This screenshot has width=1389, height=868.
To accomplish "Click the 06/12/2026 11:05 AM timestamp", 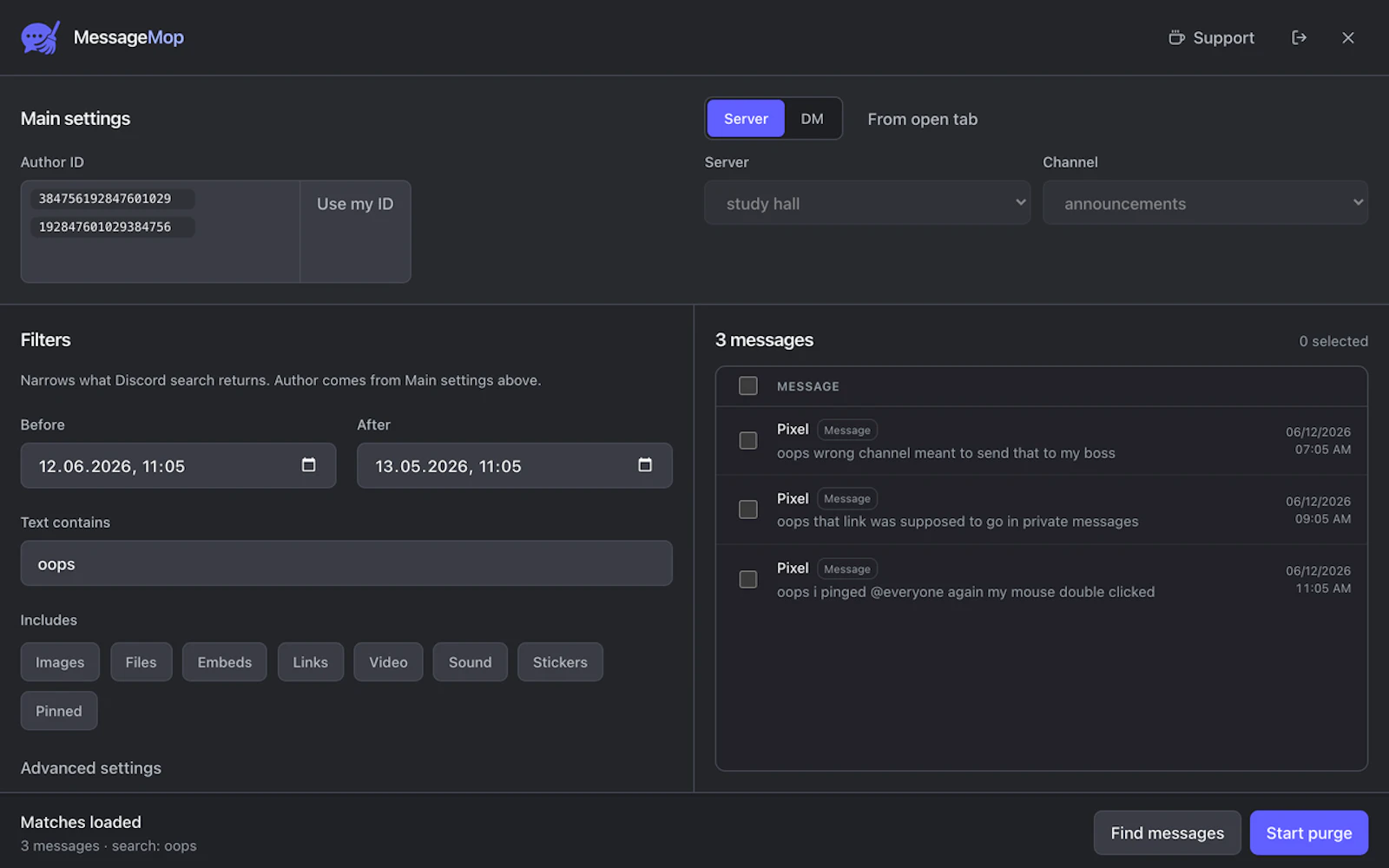I will click(1318, 580).
